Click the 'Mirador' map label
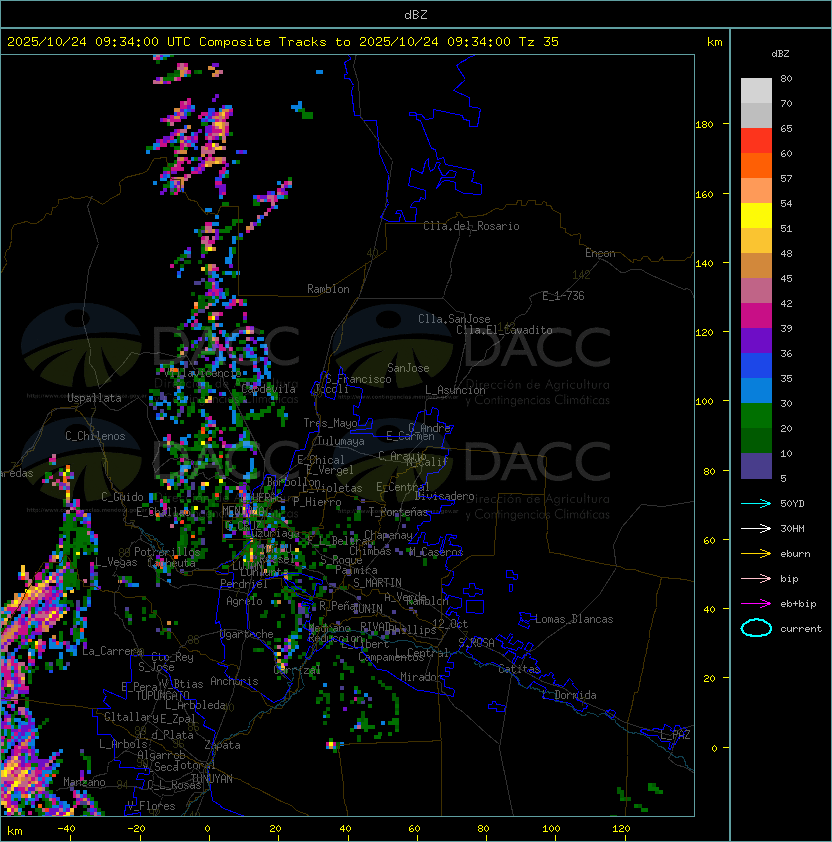 click(x=422, y=677)
